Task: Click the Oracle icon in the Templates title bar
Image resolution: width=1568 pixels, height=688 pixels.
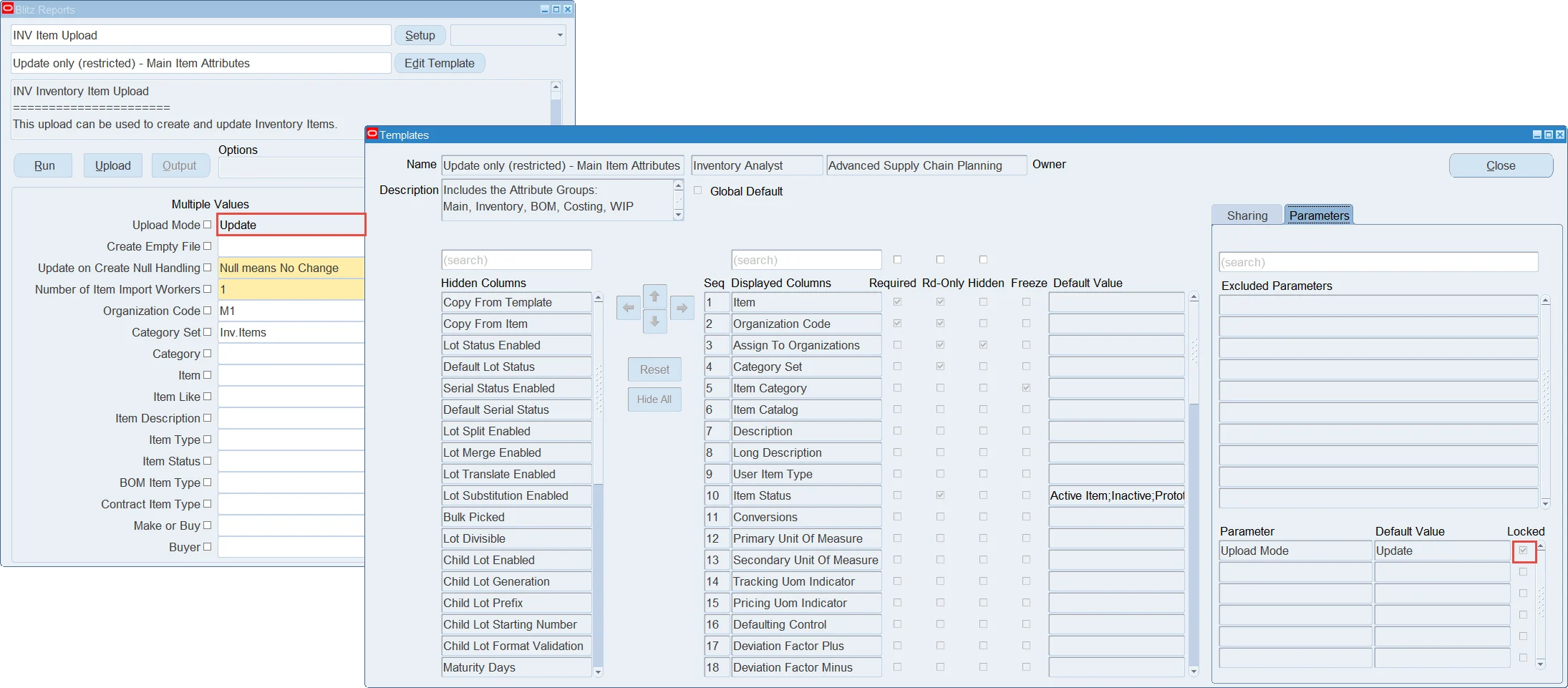Action: [372, 134]
